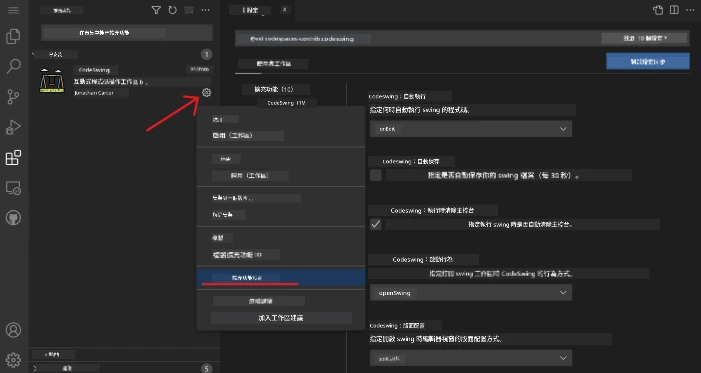
Task: Open the Search view in the activity bar
Action: pyautogui.click(x=13, y=66)
